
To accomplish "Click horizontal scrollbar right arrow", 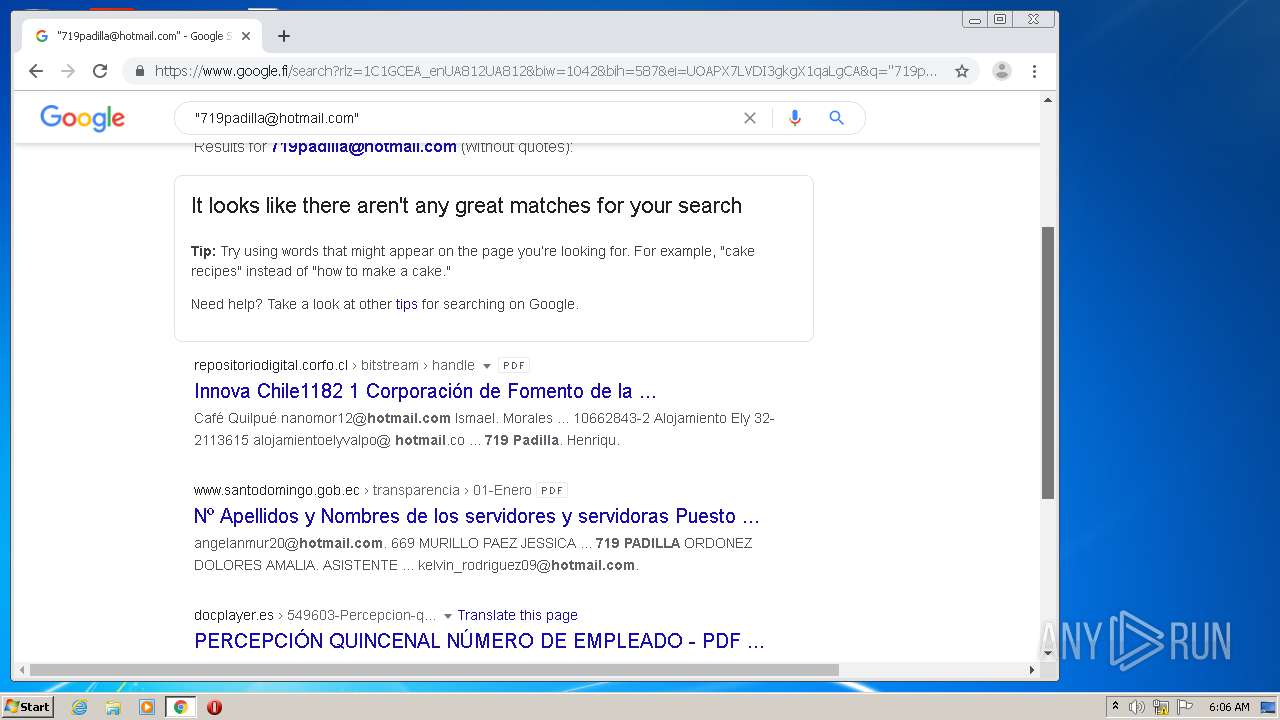I will (x=1032, y=670).
